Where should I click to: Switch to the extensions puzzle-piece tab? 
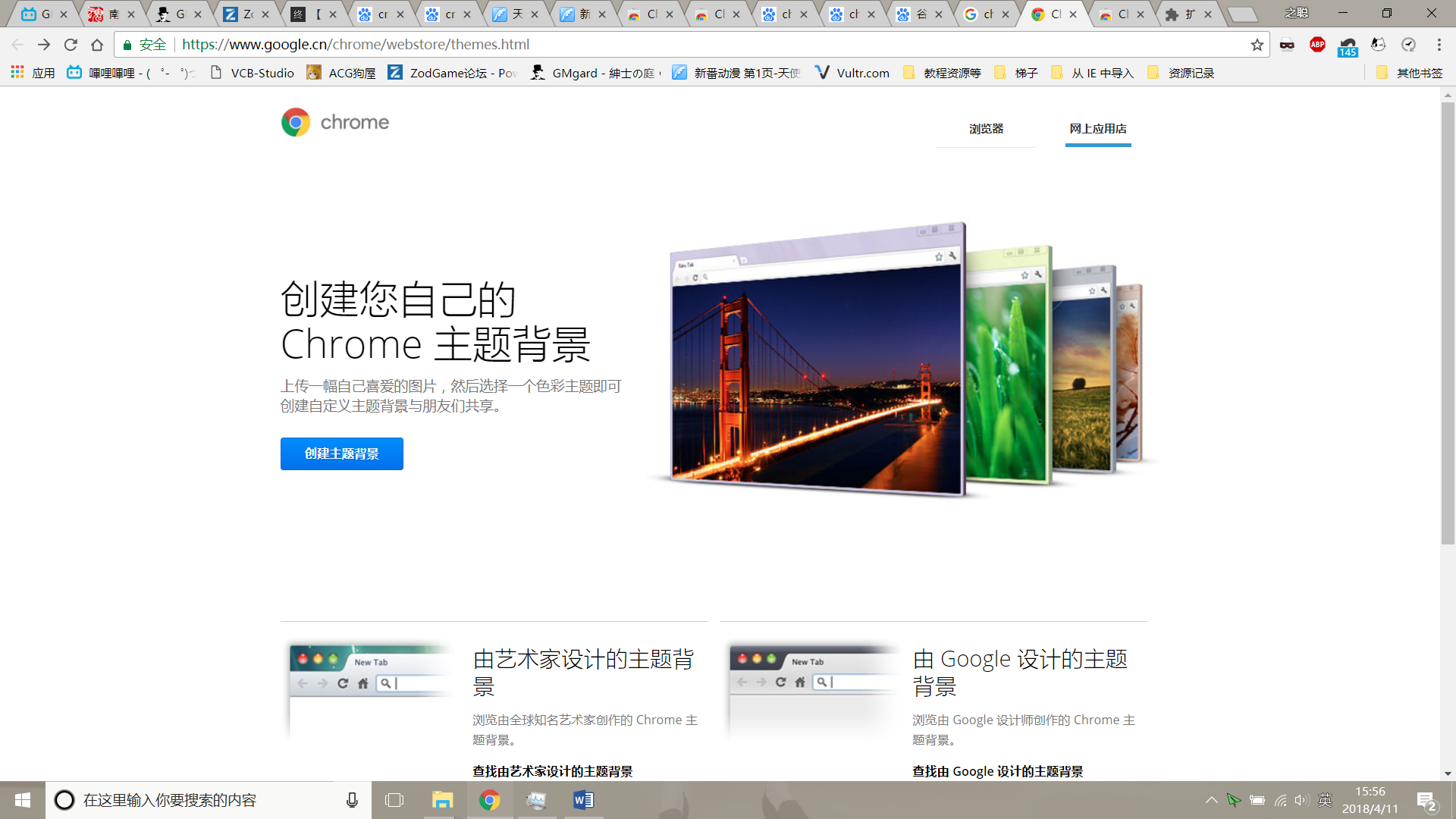(1188, 14)
